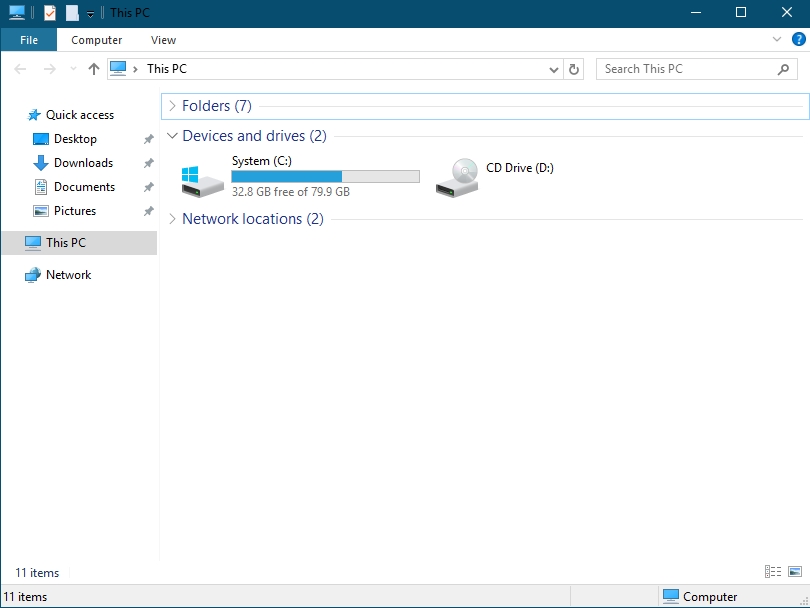
Task: Minimize the This PC window
Action: click(x=696, y=12)
